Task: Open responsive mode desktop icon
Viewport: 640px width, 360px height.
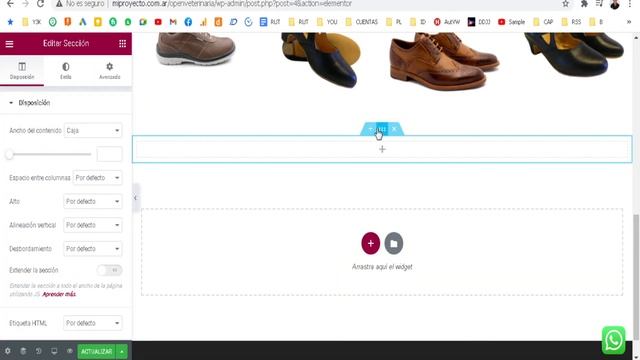Action: [54, 351]
